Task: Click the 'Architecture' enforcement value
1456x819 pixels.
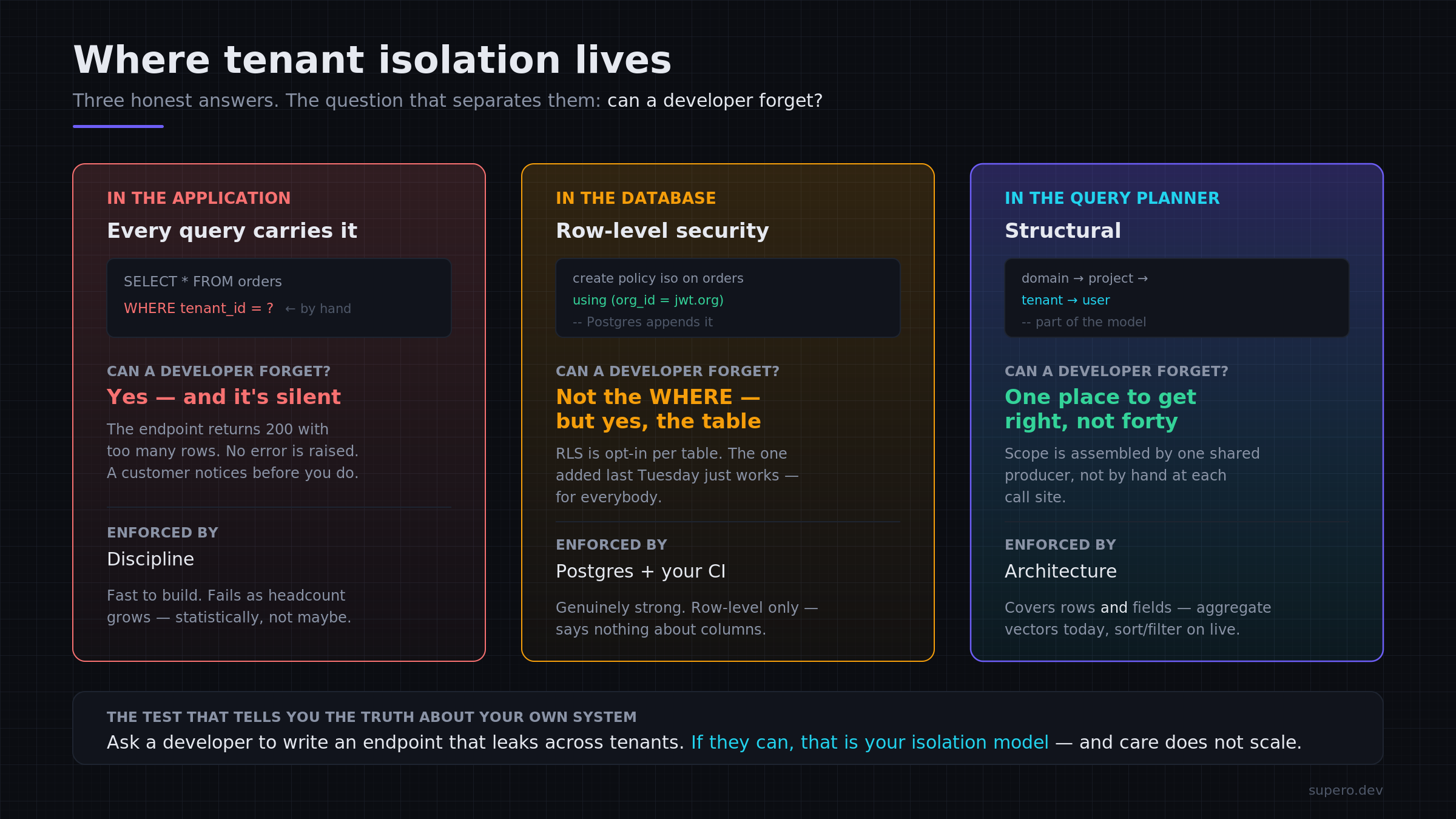Action: (x=1060, y=571)
